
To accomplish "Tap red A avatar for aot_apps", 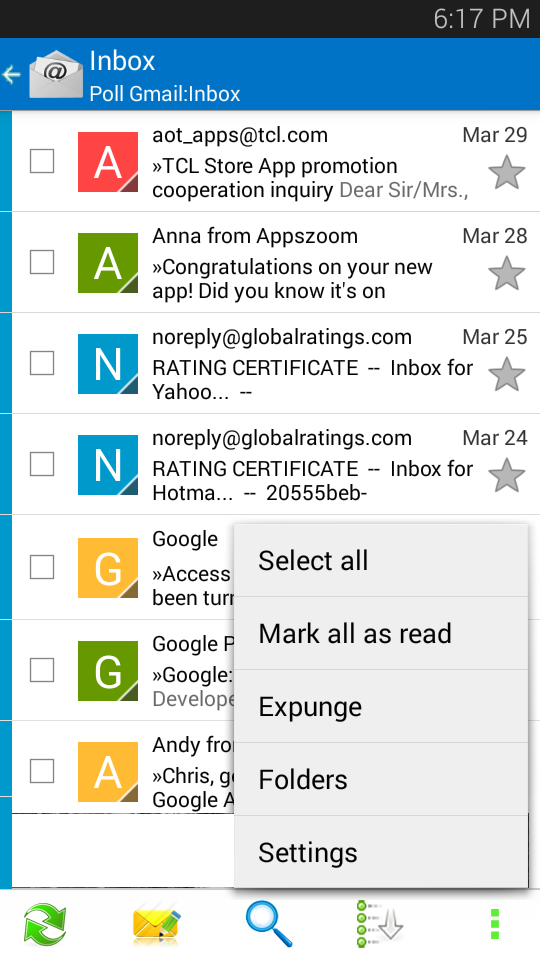I will (x=108, y=162).
